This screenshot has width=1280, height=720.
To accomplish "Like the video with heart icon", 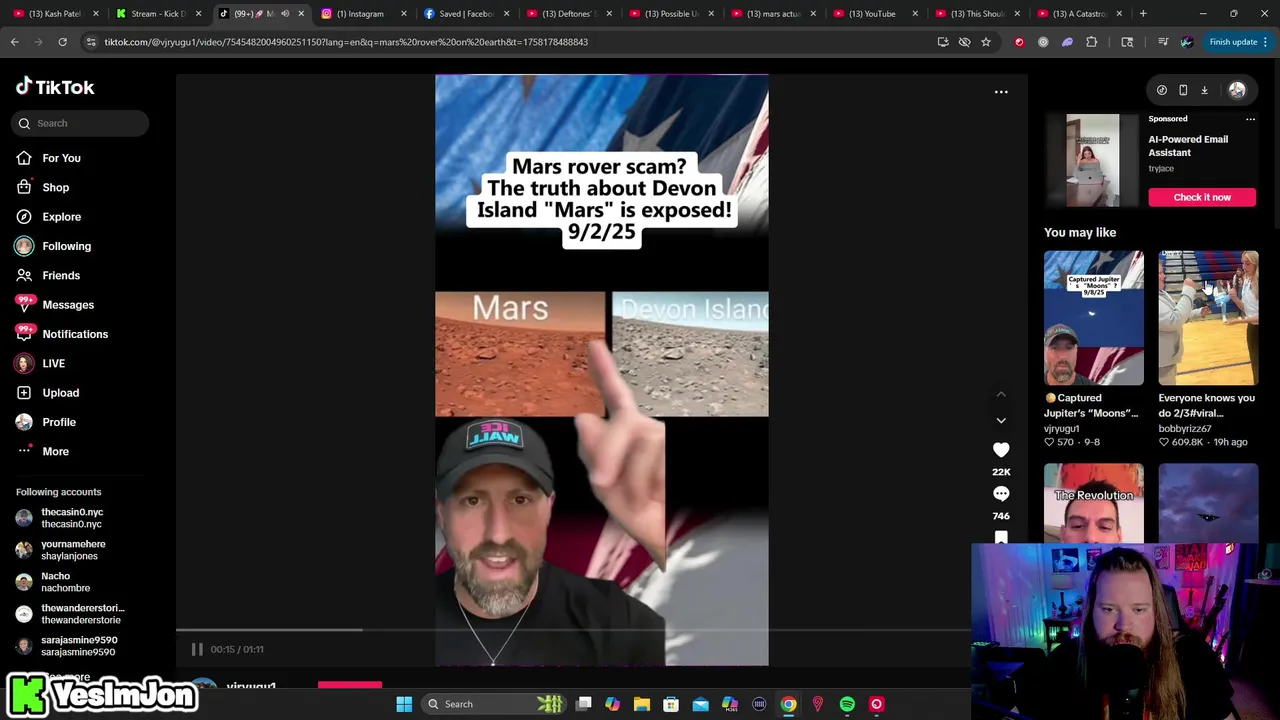I will coord(1001,450).
